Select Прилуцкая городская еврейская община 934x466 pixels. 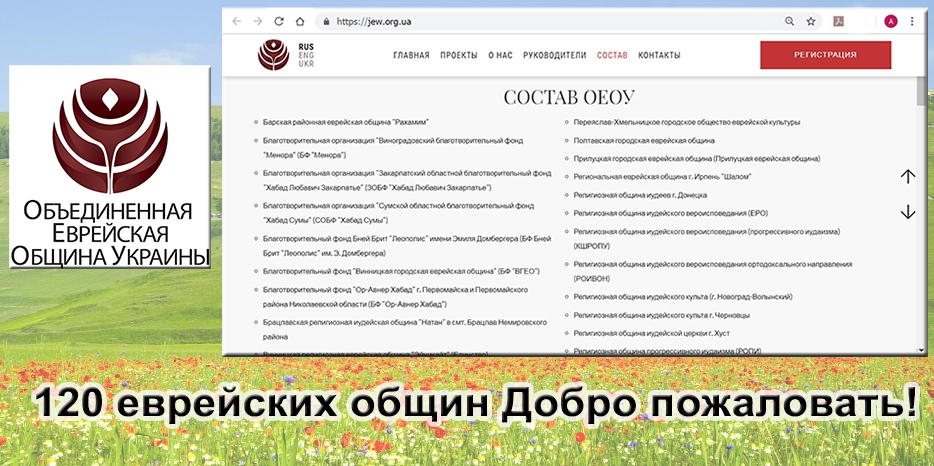point(697,159)
